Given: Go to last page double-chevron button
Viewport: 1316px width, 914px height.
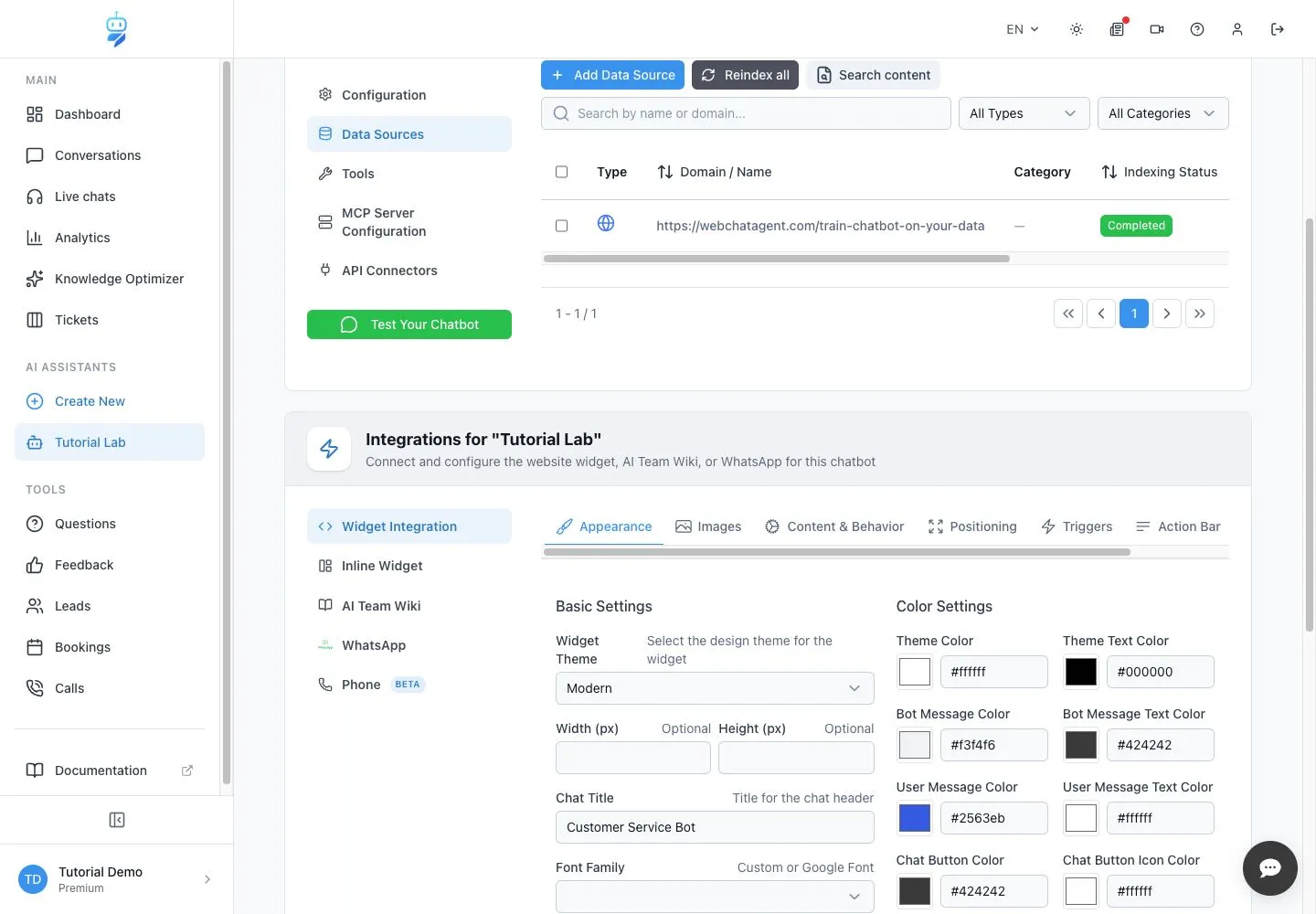Looking at the screenshot, I should [1200, 314].
